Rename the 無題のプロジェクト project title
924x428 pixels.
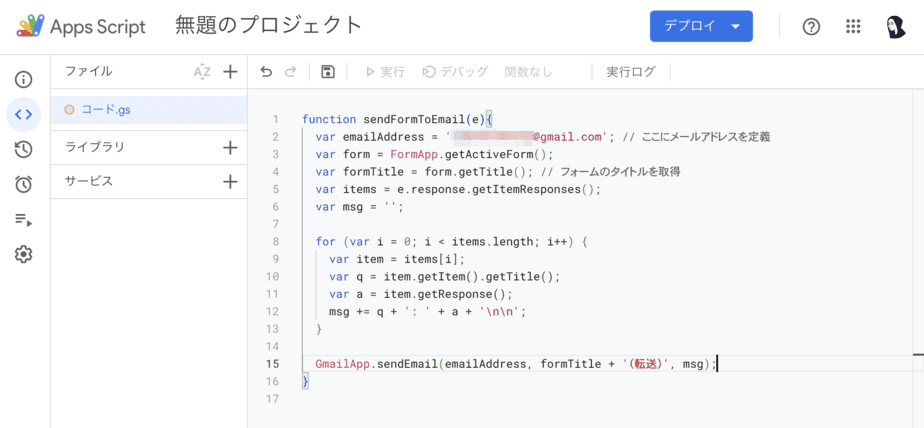pos(269,26)
